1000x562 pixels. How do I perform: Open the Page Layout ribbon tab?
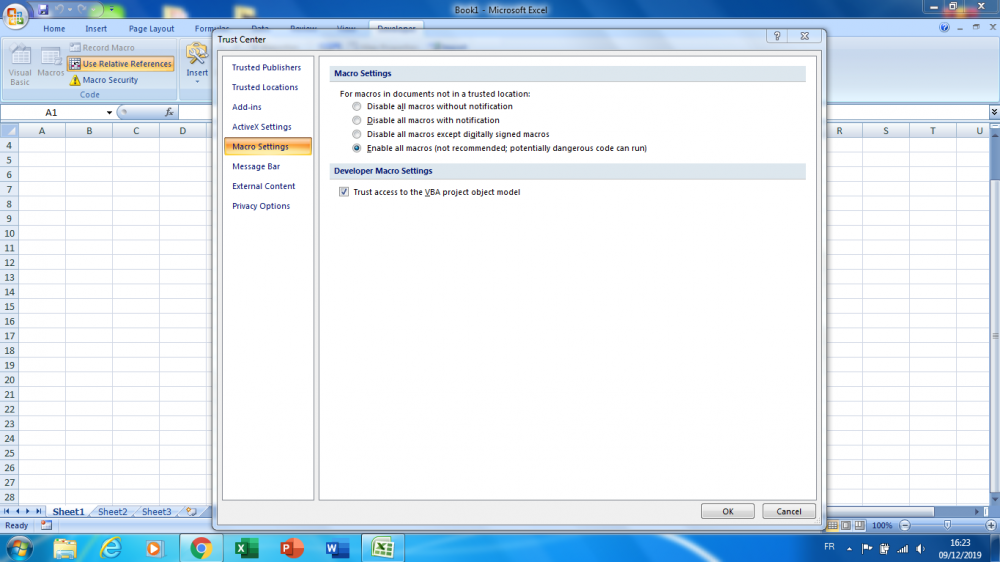pyautogui.click(x=151, y=29)
